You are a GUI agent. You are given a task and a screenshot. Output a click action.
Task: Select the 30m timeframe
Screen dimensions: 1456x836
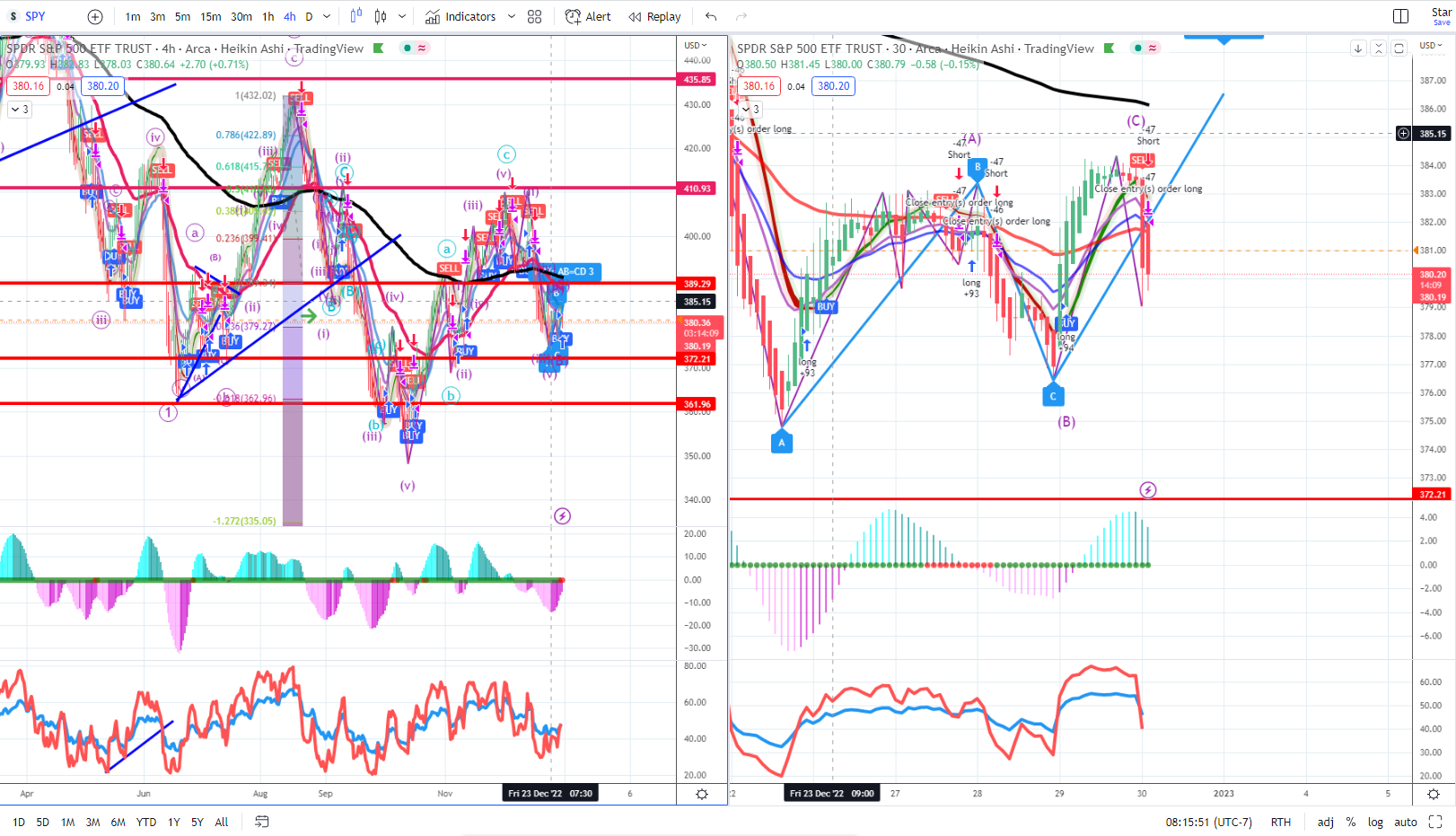coord(241,16)
